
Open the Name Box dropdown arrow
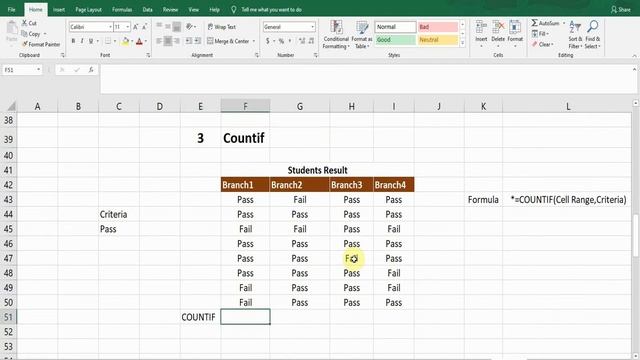click(x=38, y=70)
